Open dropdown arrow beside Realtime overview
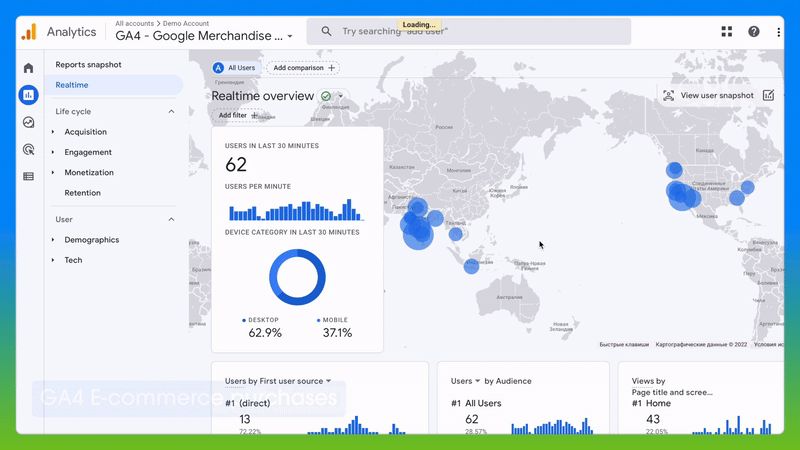Screen dimensions: 800x450 pos(340,96)
